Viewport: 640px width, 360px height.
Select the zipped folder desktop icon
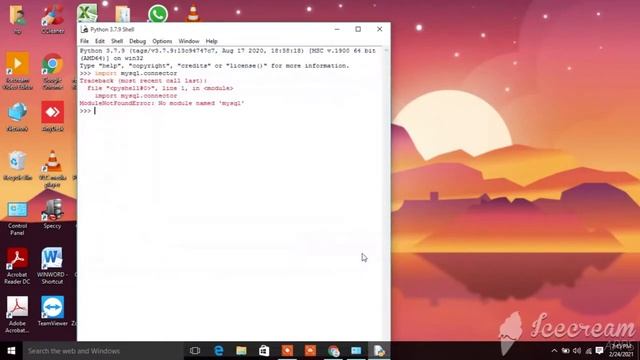tap(122, 14)
